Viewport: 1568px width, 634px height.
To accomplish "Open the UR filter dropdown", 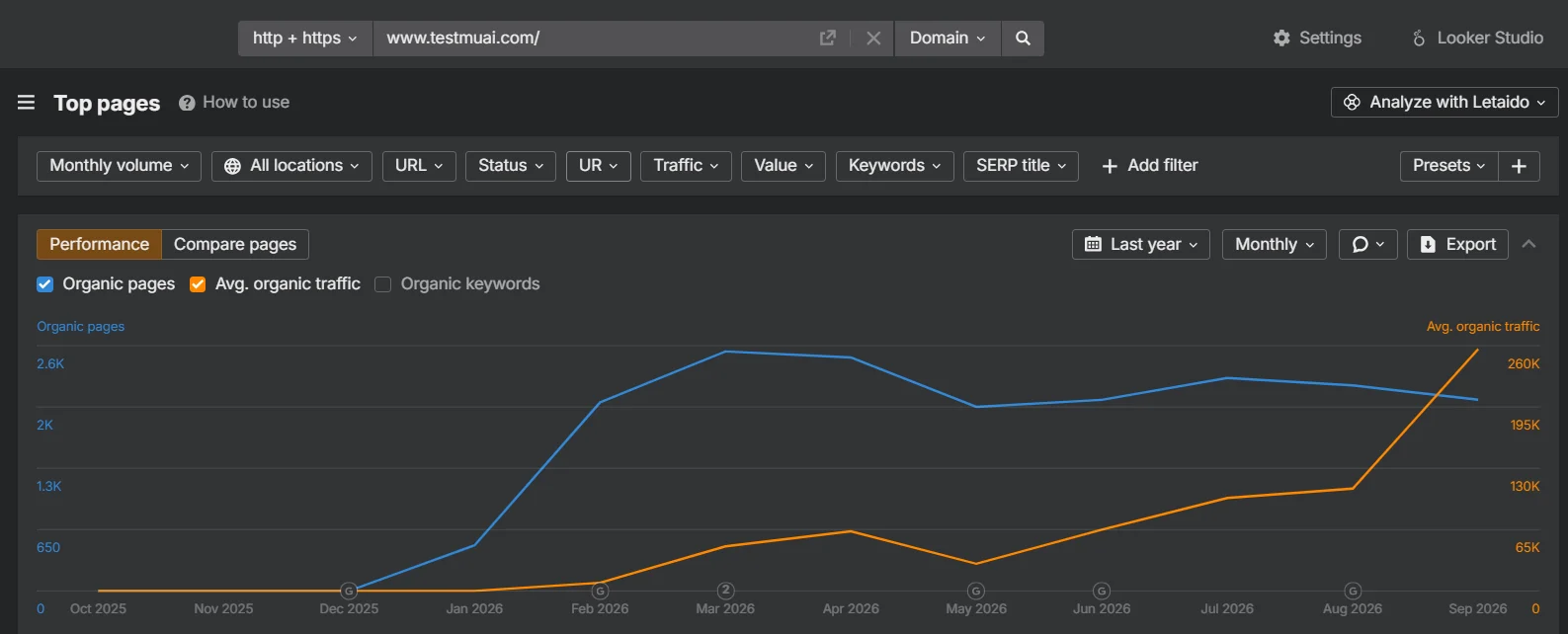I will pos(598,166).
